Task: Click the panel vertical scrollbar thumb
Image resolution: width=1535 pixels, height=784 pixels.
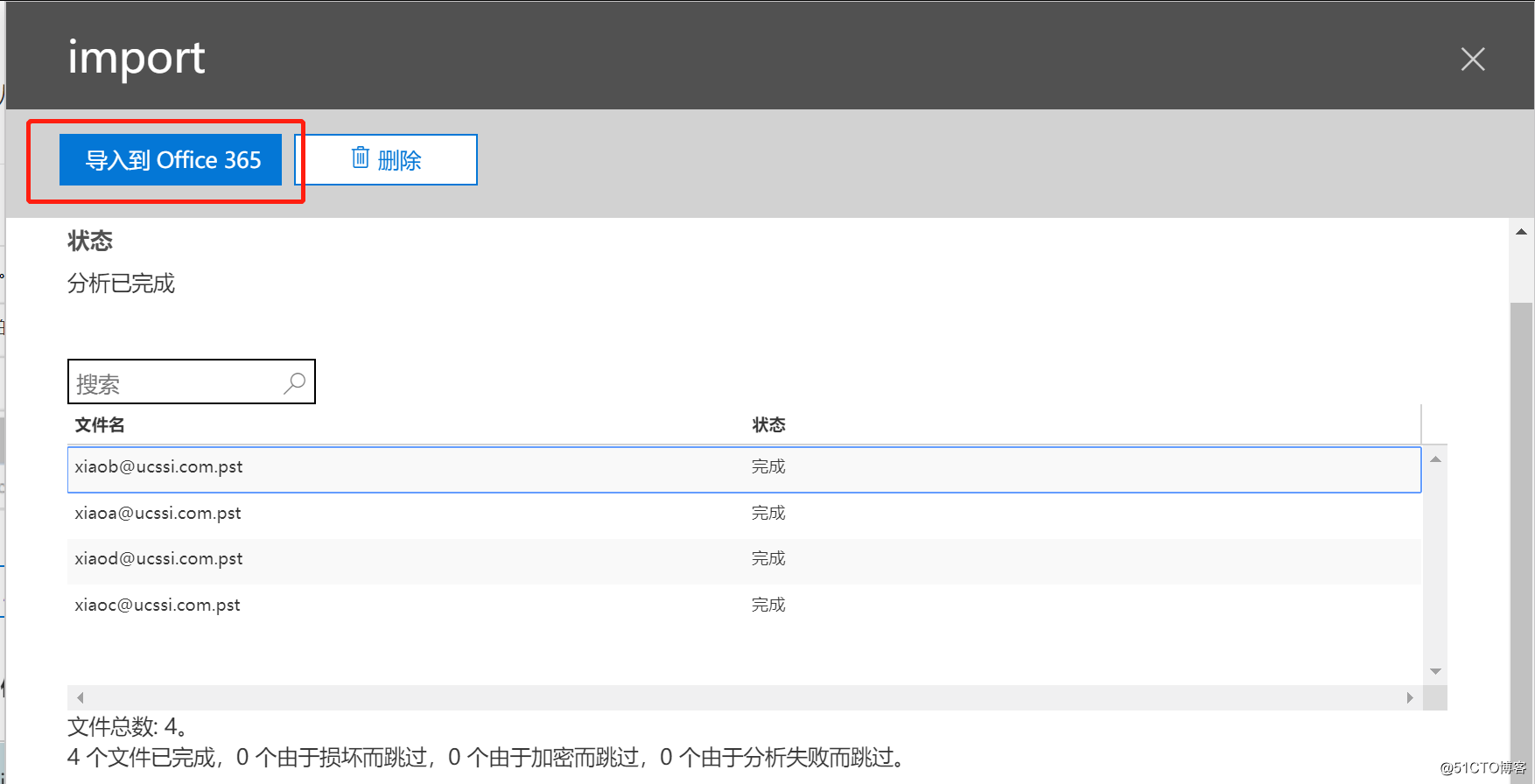Action: click(1521, 542)
